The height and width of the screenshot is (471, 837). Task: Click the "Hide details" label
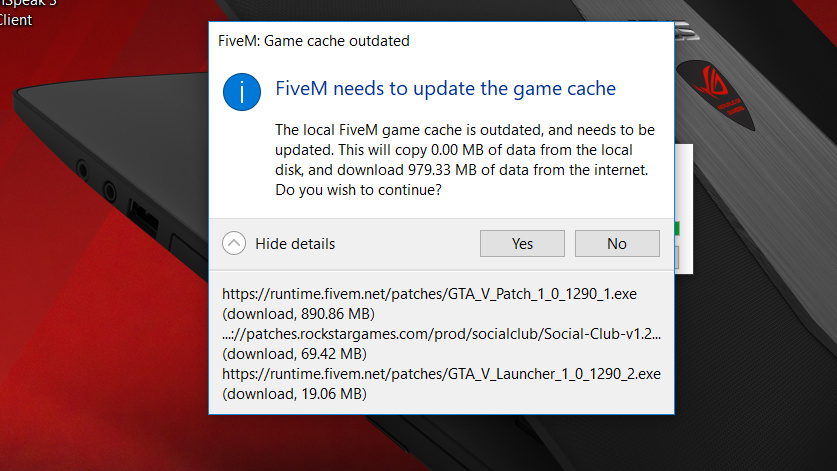point(295,243)
